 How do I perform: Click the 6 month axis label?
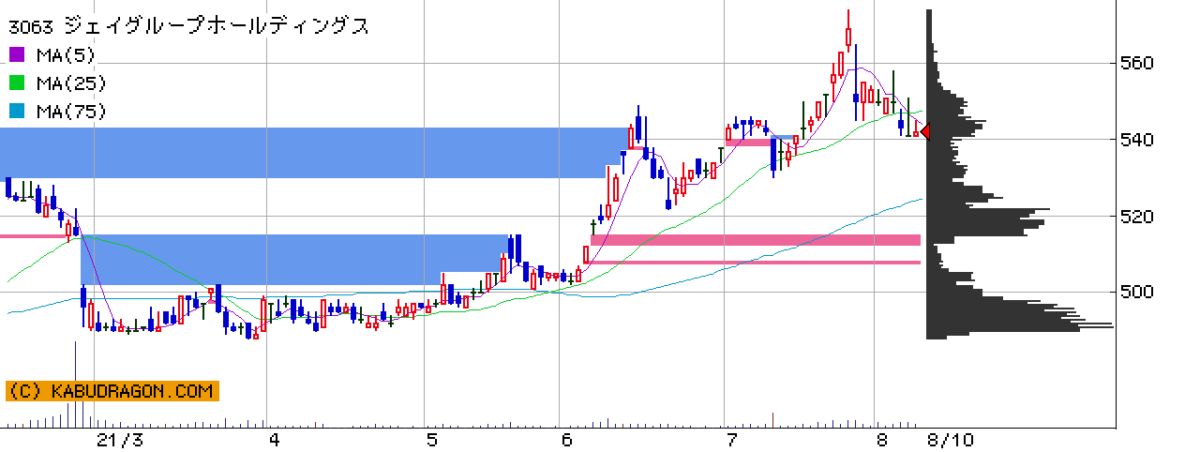[567, 439]
